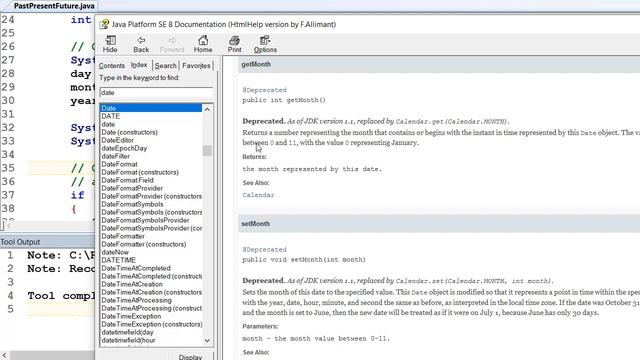Click the setMonth section heading
This screenshot has width=640, height=360.
256,224
